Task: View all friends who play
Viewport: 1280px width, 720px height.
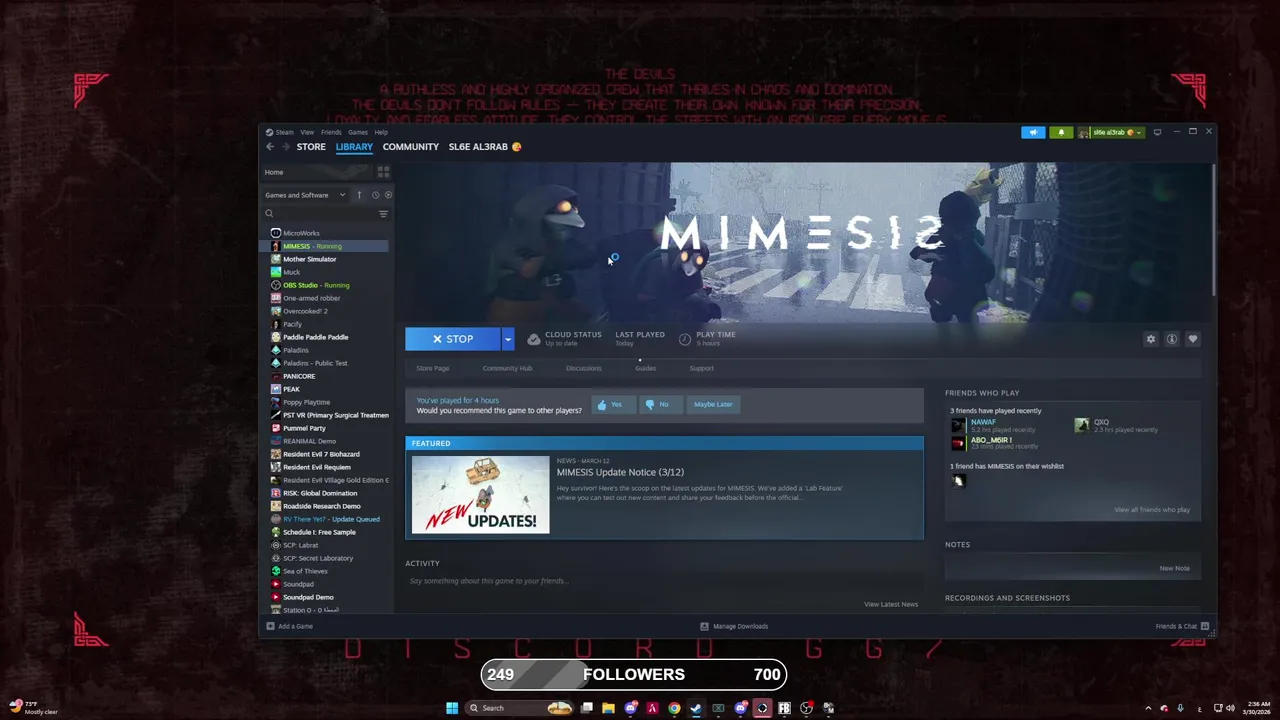Action: (1152, 510)
